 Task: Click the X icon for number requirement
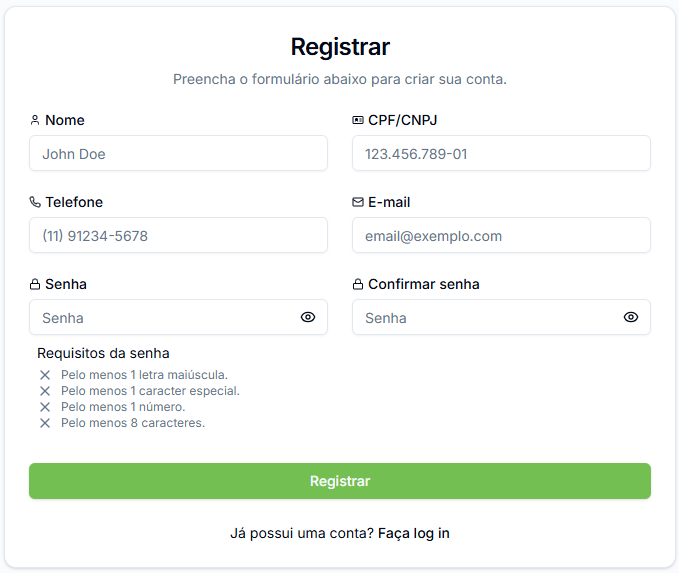[x=45, y=407]
